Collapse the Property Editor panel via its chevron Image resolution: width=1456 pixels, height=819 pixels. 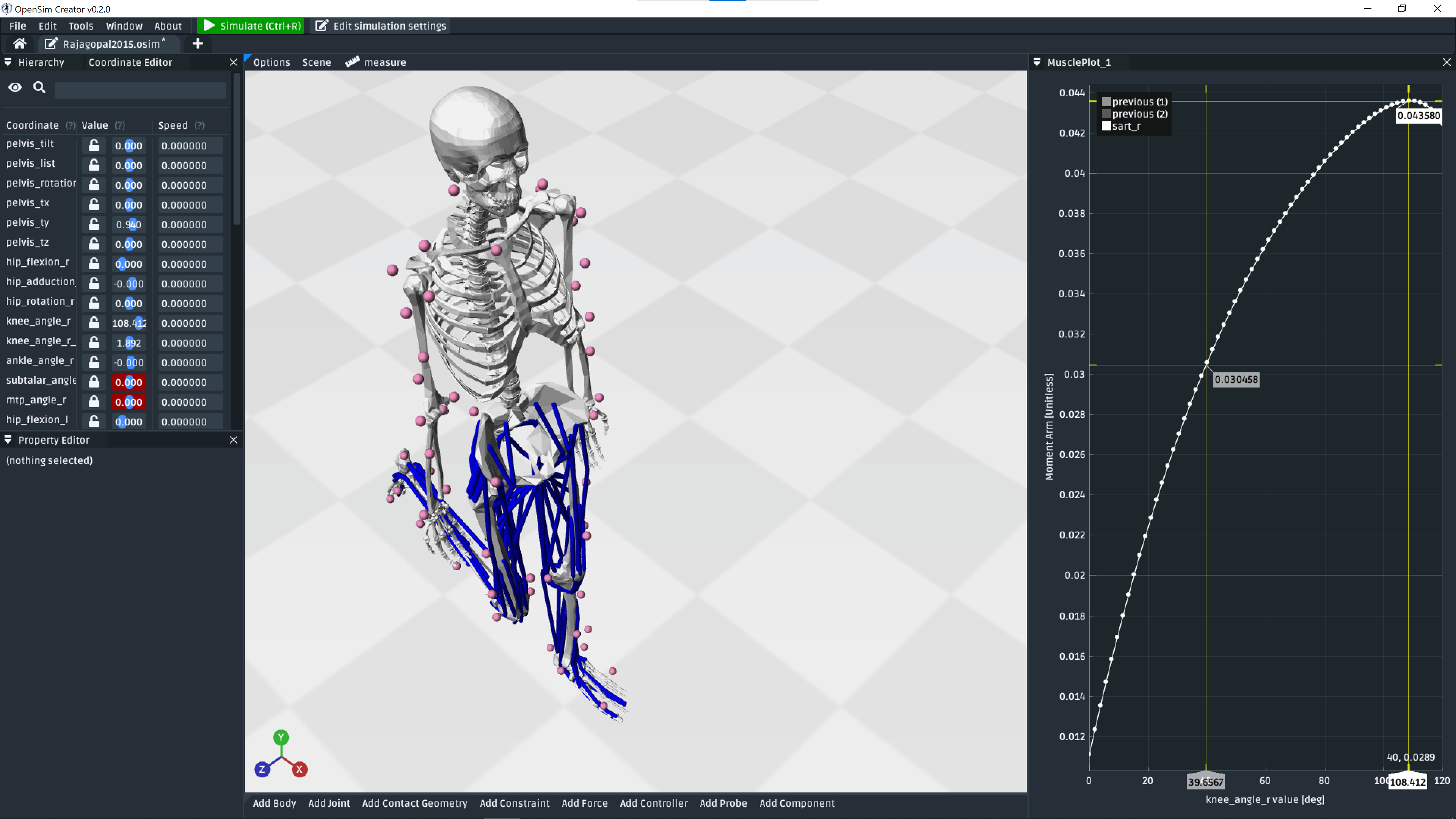[8, 440]
